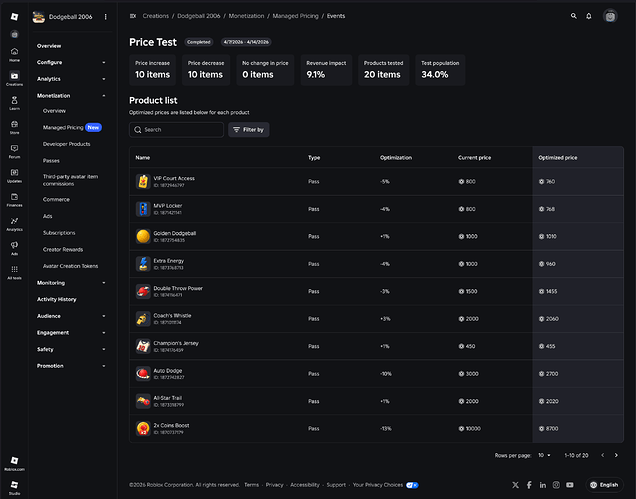The image size is (636, 499).
Task: Click Monetization breadcrumb link
Action: [x=246, y=16]
